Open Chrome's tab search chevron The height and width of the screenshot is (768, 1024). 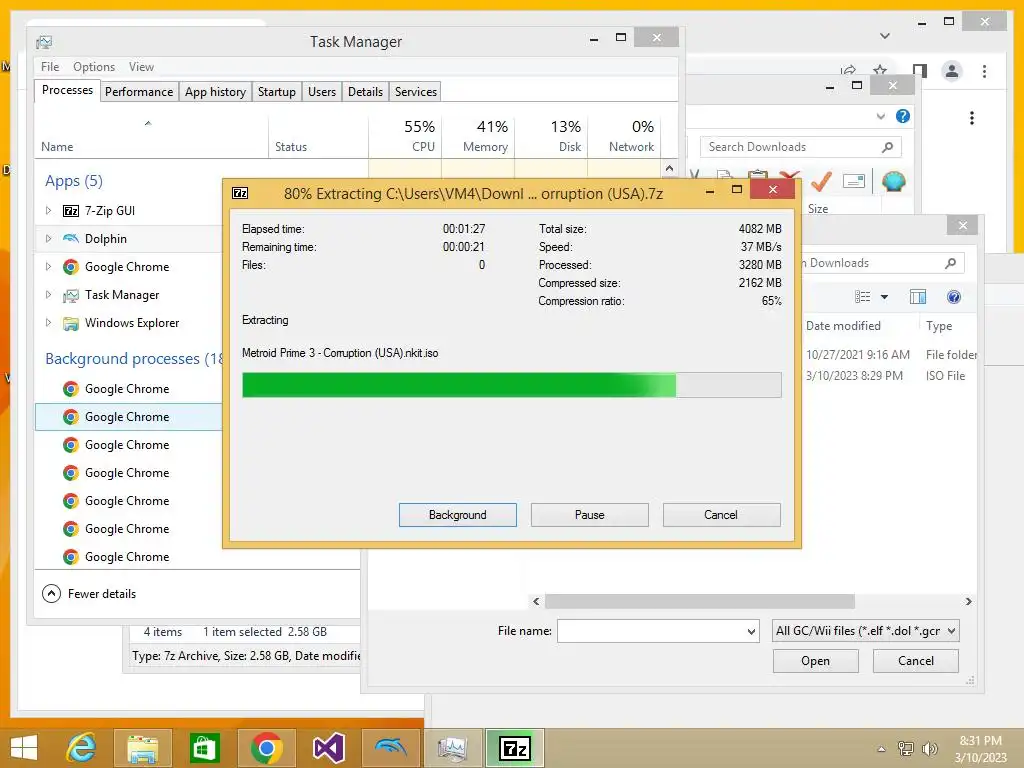coord(885,36)
